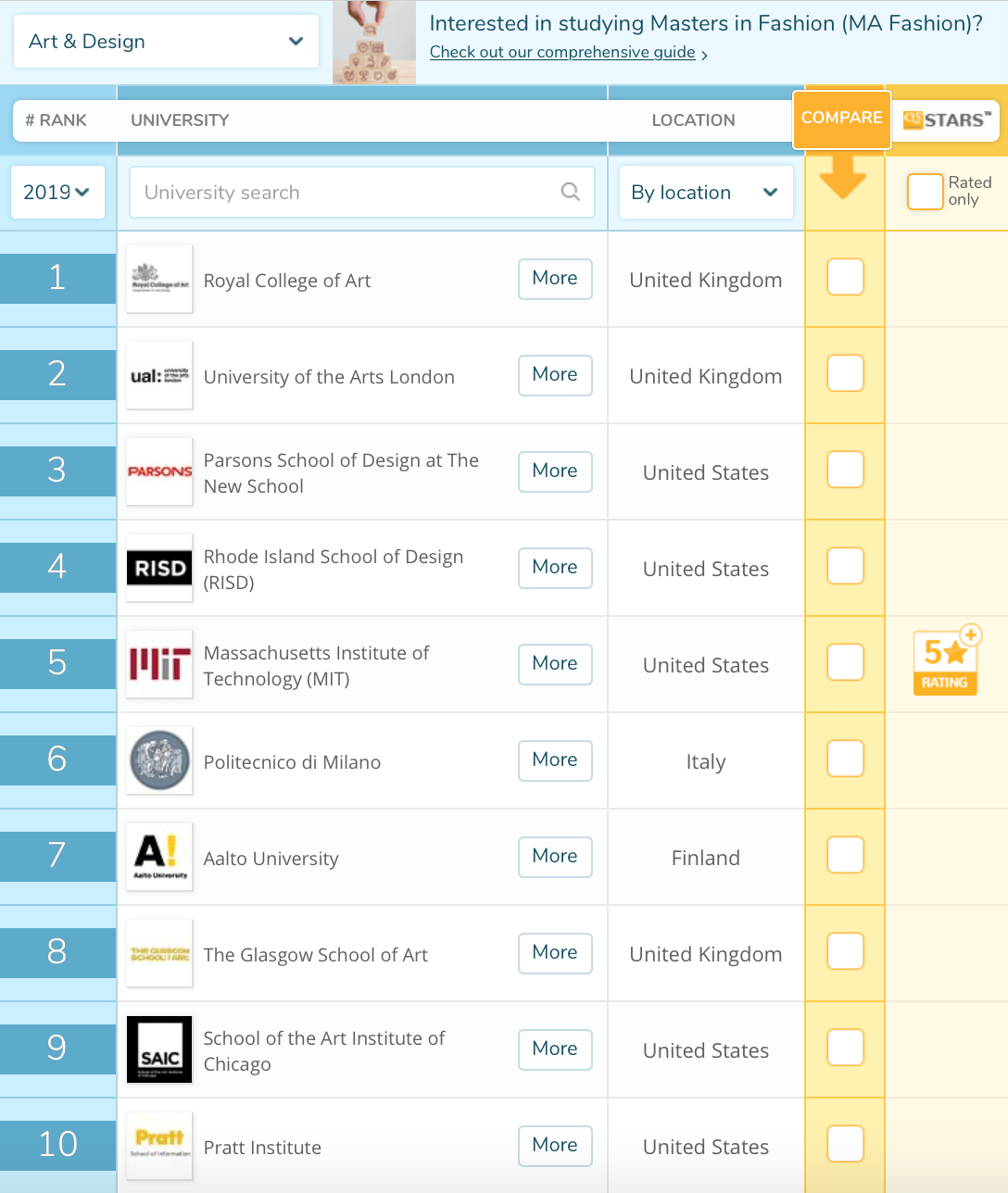Click the University of the Arts London logo
The height and width of the screenshot is (1193, 1008).
pyautogui.click(x=159, y=375)
